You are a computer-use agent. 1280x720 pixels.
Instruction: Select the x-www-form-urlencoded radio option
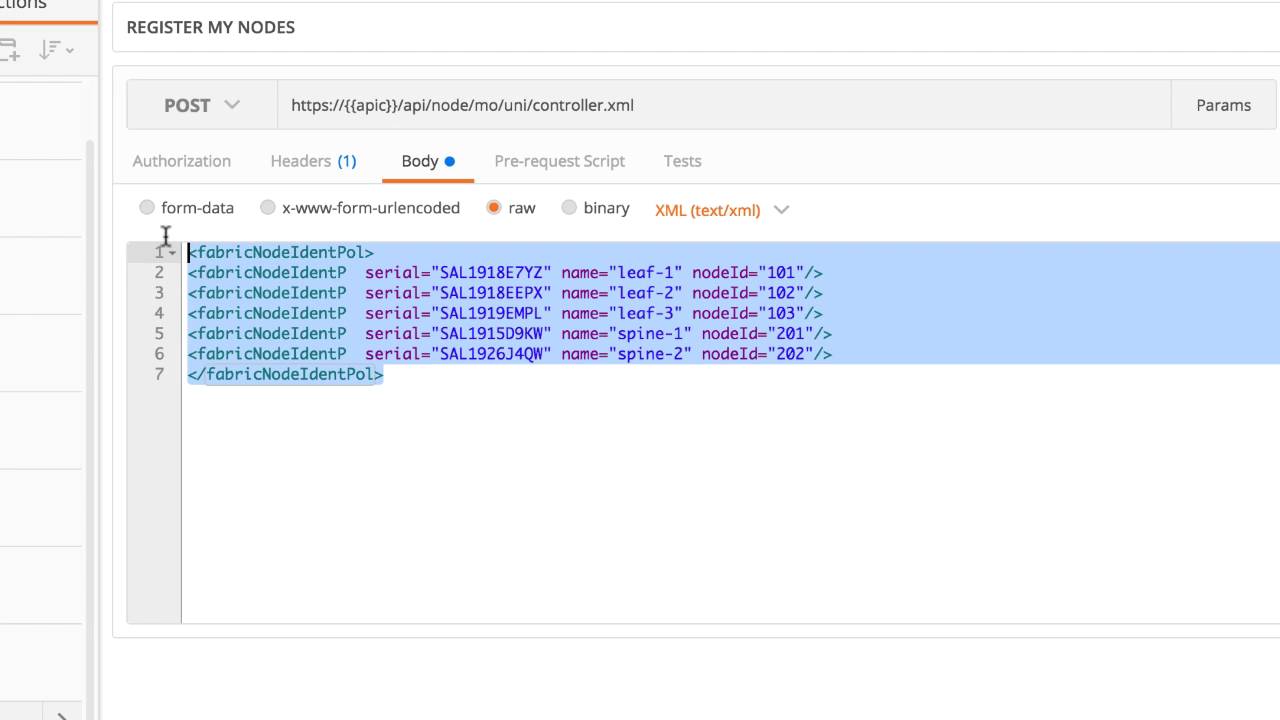(267, 208)
